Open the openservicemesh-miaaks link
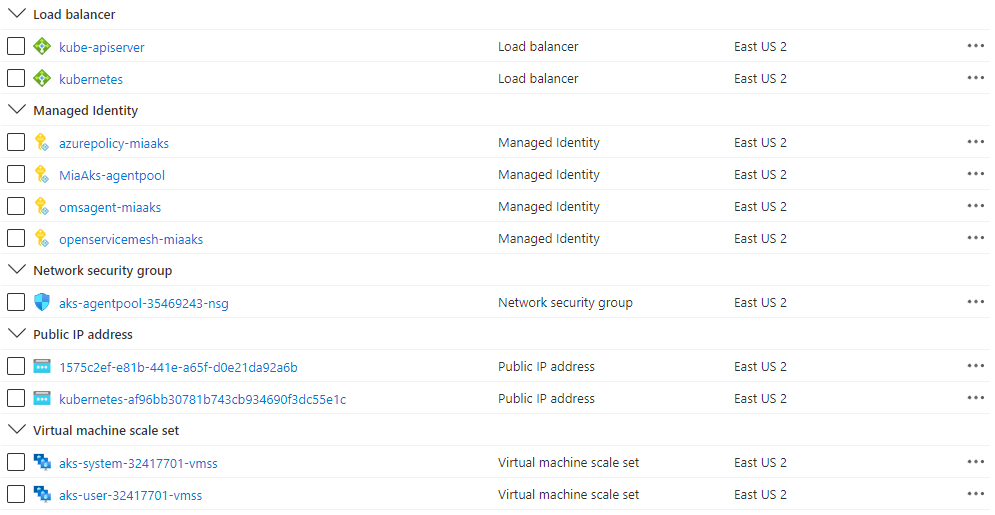The image size is (995, 515). 131,239
